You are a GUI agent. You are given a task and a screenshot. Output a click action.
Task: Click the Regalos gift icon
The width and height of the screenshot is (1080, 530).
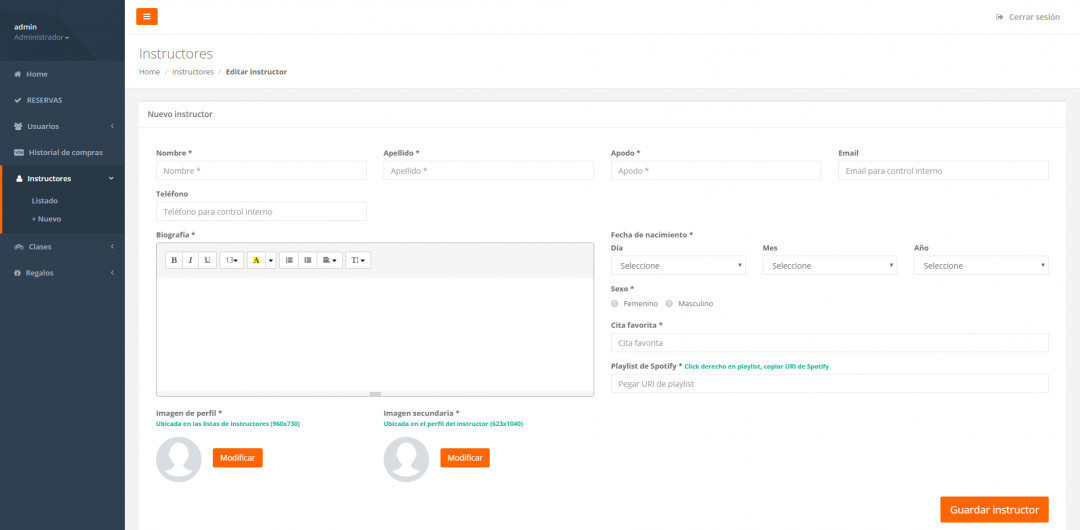click(18, 272)
